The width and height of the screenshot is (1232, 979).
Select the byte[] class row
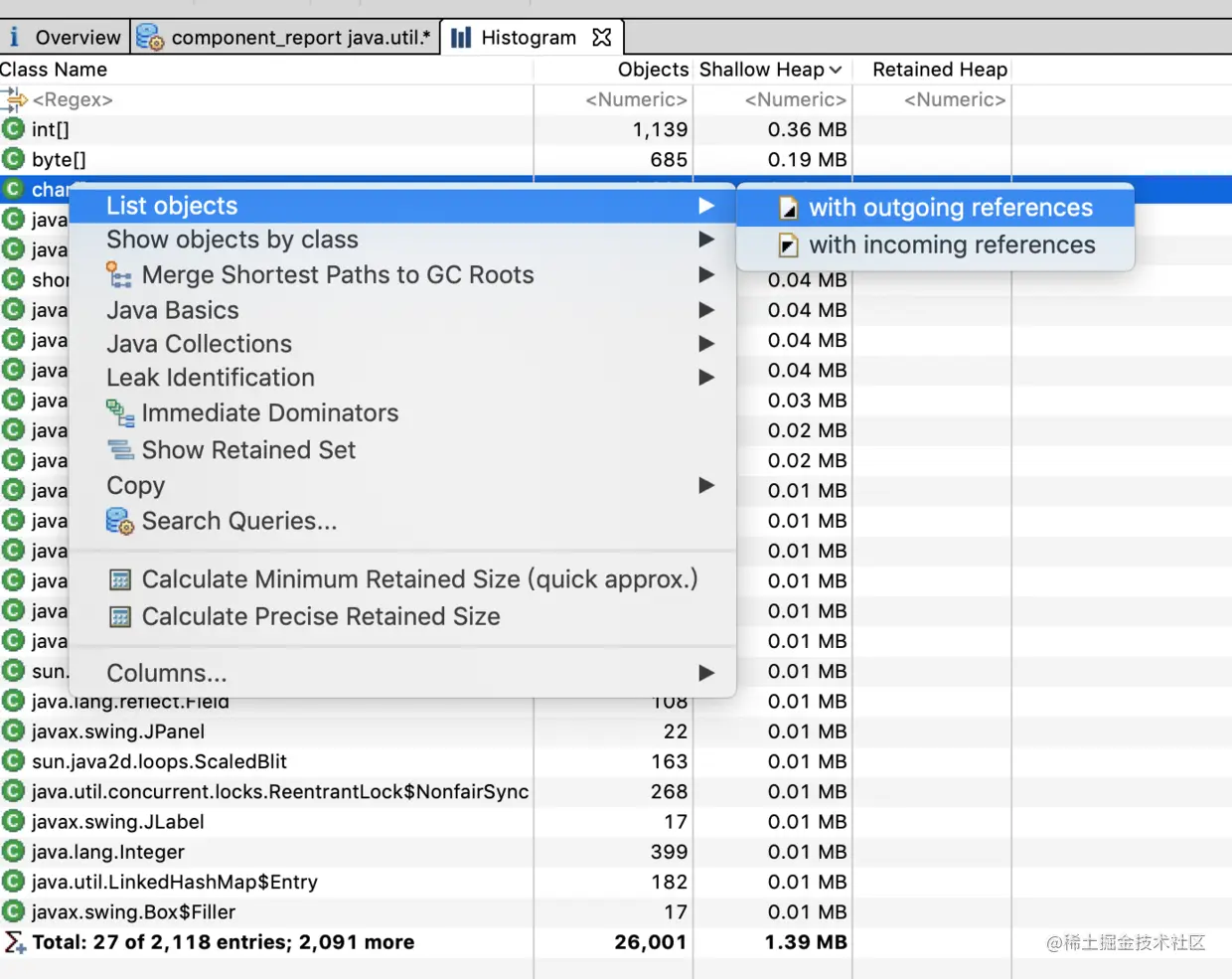pos(616,159)
